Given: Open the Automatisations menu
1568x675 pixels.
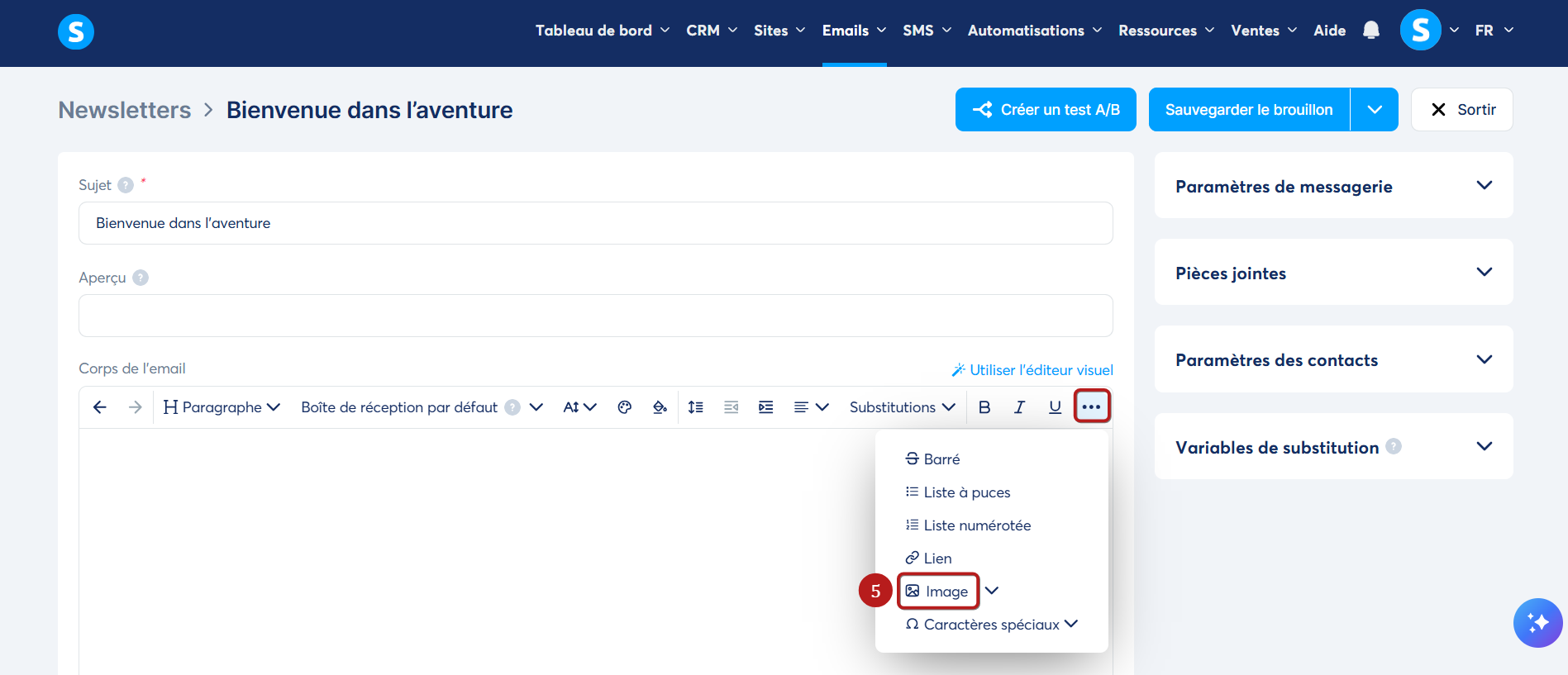Looking at the screenshot, I should [x=1035, y=31].
